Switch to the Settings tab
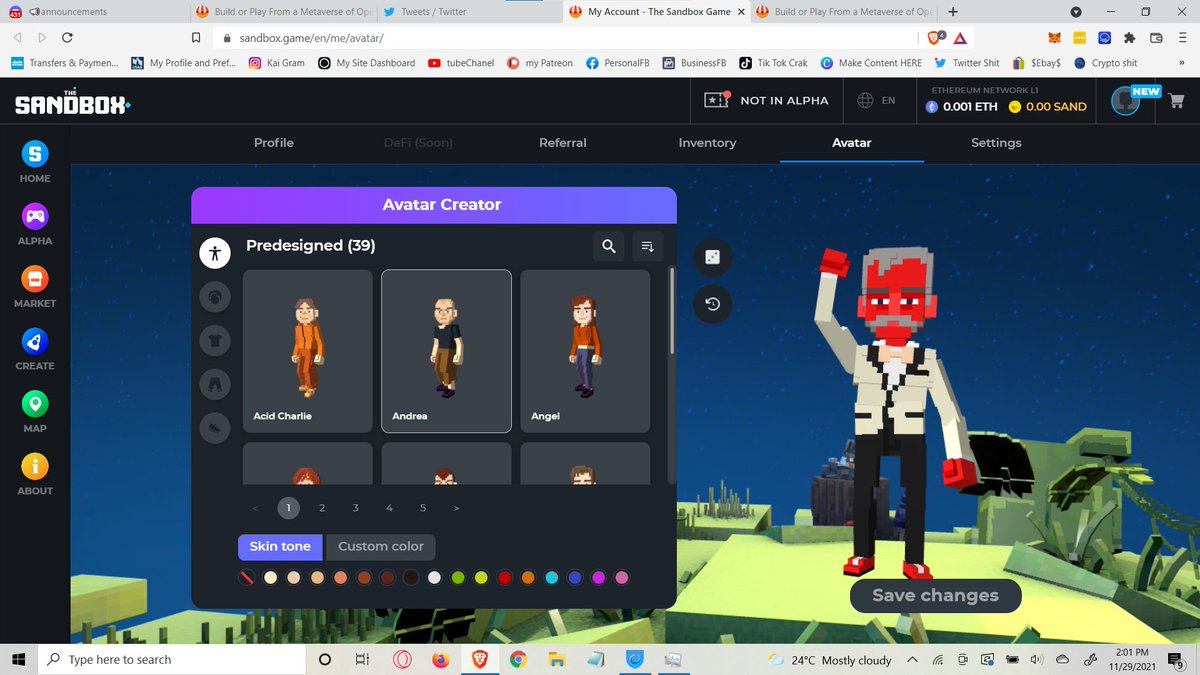The height and width of the screenshot is (675, 1200). coord(996,143)
